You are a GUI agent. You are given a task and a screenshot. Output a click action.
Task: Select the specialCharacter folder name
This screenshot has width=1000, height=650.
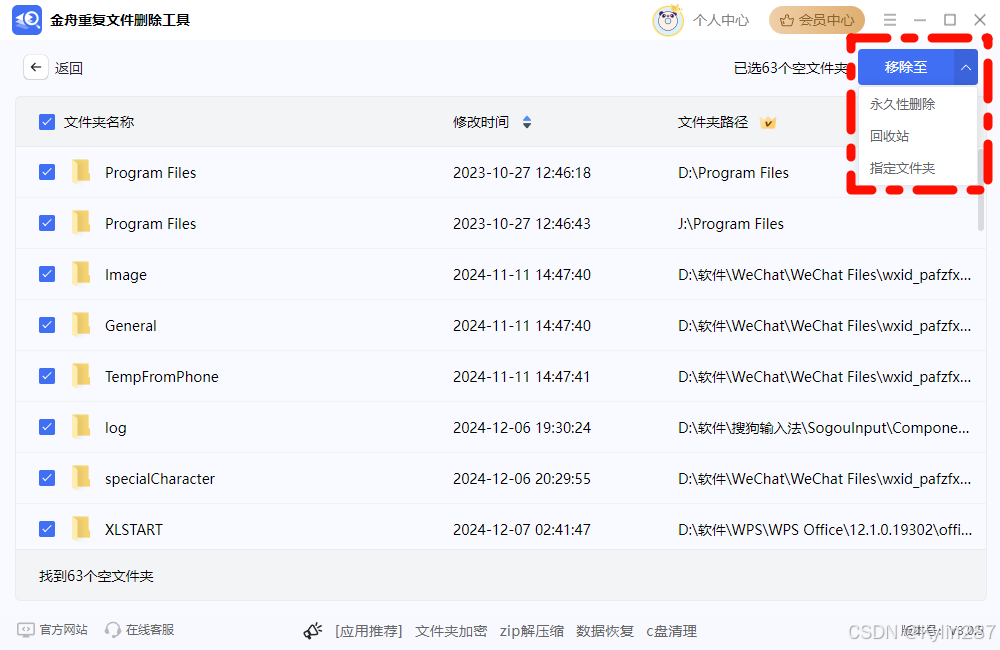pyautogui.click(x=160, y=479)
